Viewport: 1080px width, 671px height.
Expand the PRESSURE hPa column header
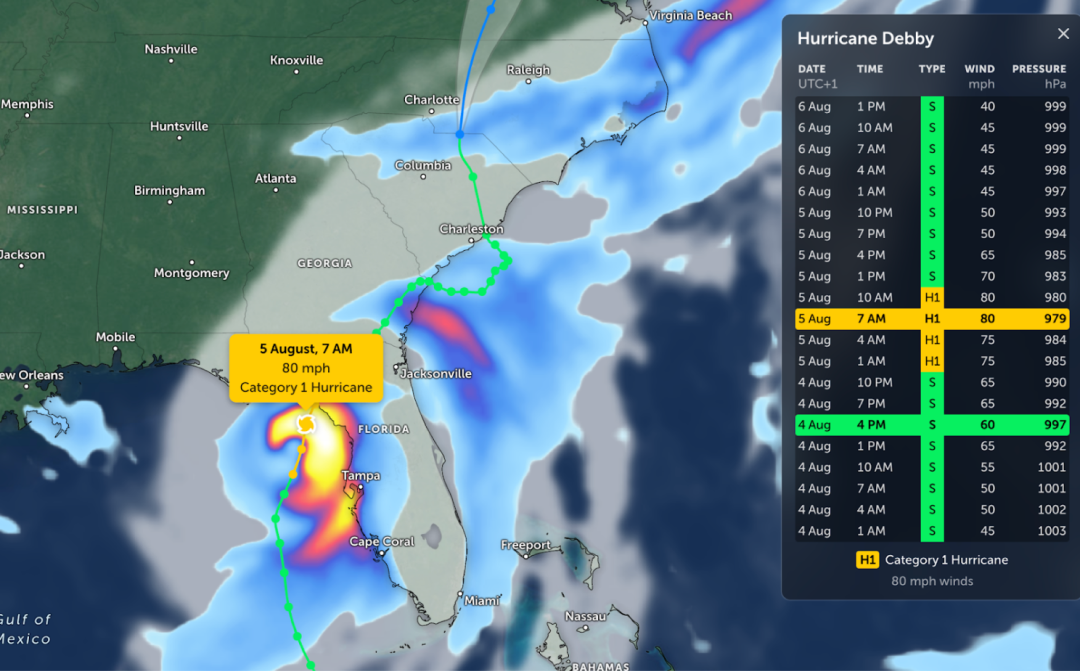1039,74
